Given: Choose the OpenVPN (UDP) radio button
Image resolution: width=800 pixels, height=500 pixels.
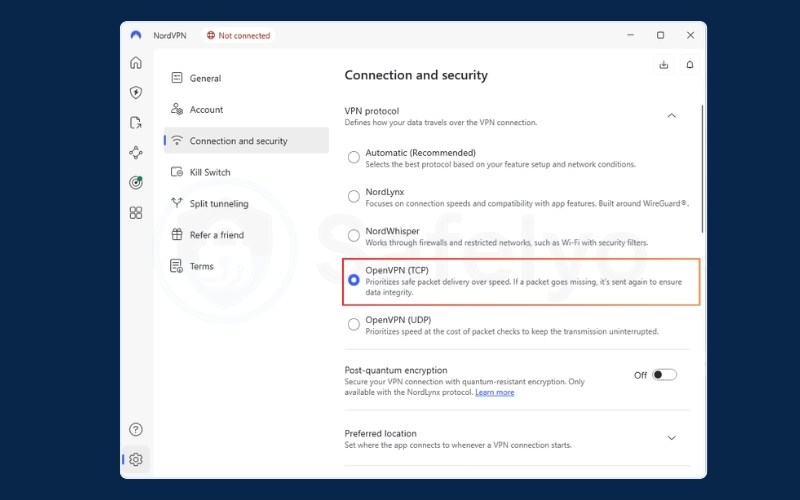Looking at the screenshot, I should [x=353, y=324].
